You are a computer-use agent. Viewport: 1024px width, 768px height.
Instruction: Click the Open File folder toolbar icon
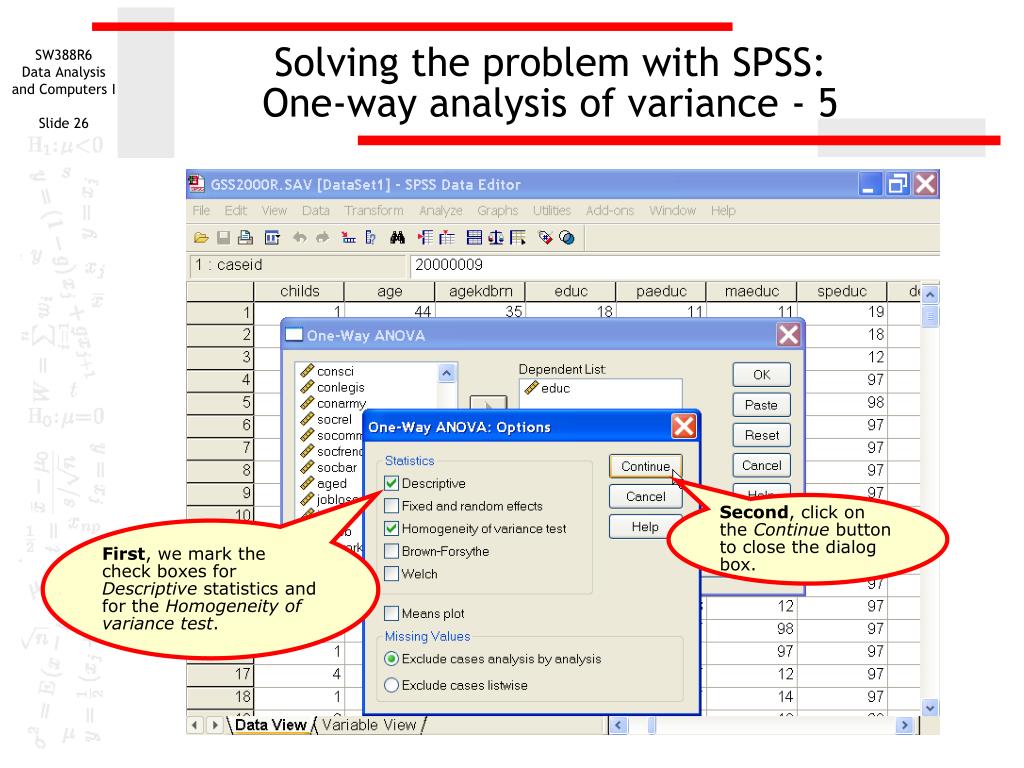pos(201,238)
